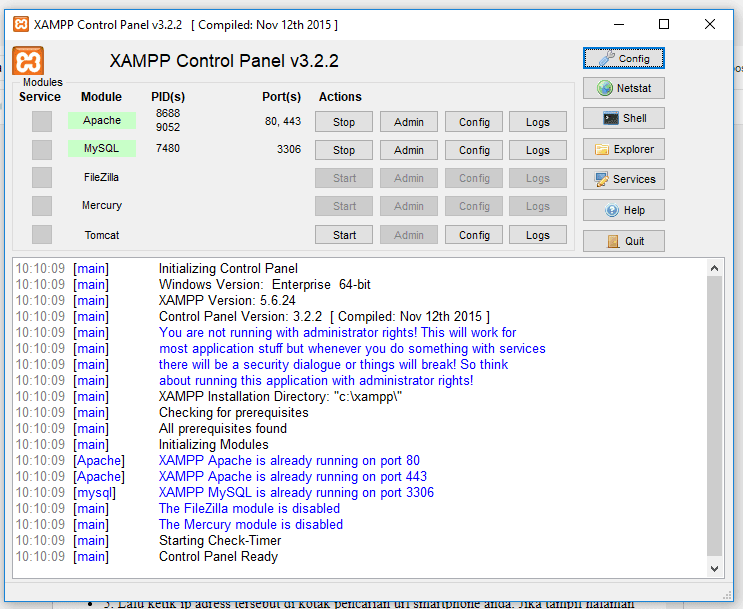Click the log scrollbar thumb
Screen dimensions: 743x609
pyautogui.click(x=715, y=416)
